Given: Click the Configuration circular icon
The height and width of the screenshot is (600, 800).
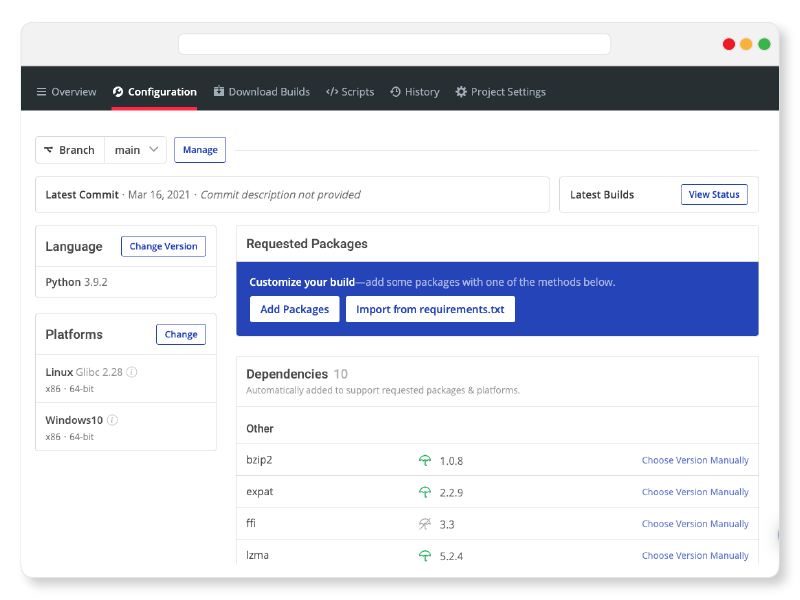Looking at the screenshot, I should coord(118,92).
